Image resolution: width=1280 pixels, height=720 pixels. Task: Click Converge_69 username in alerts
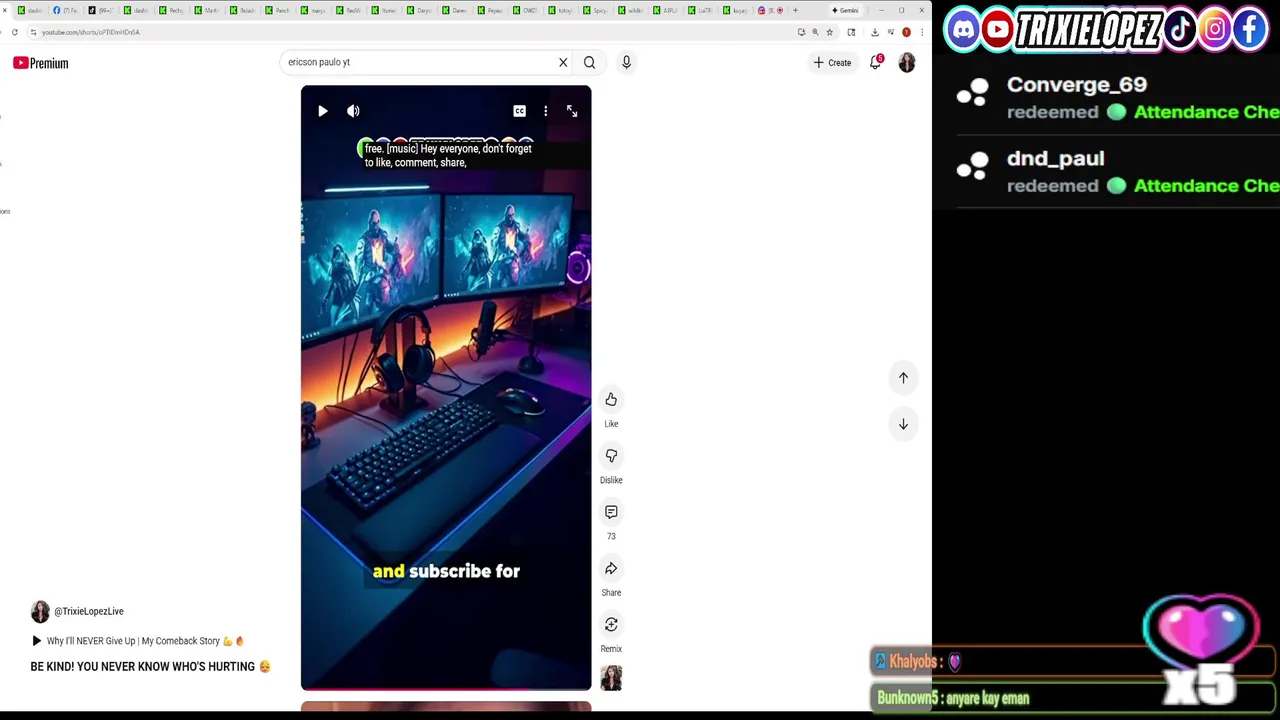1077,85
